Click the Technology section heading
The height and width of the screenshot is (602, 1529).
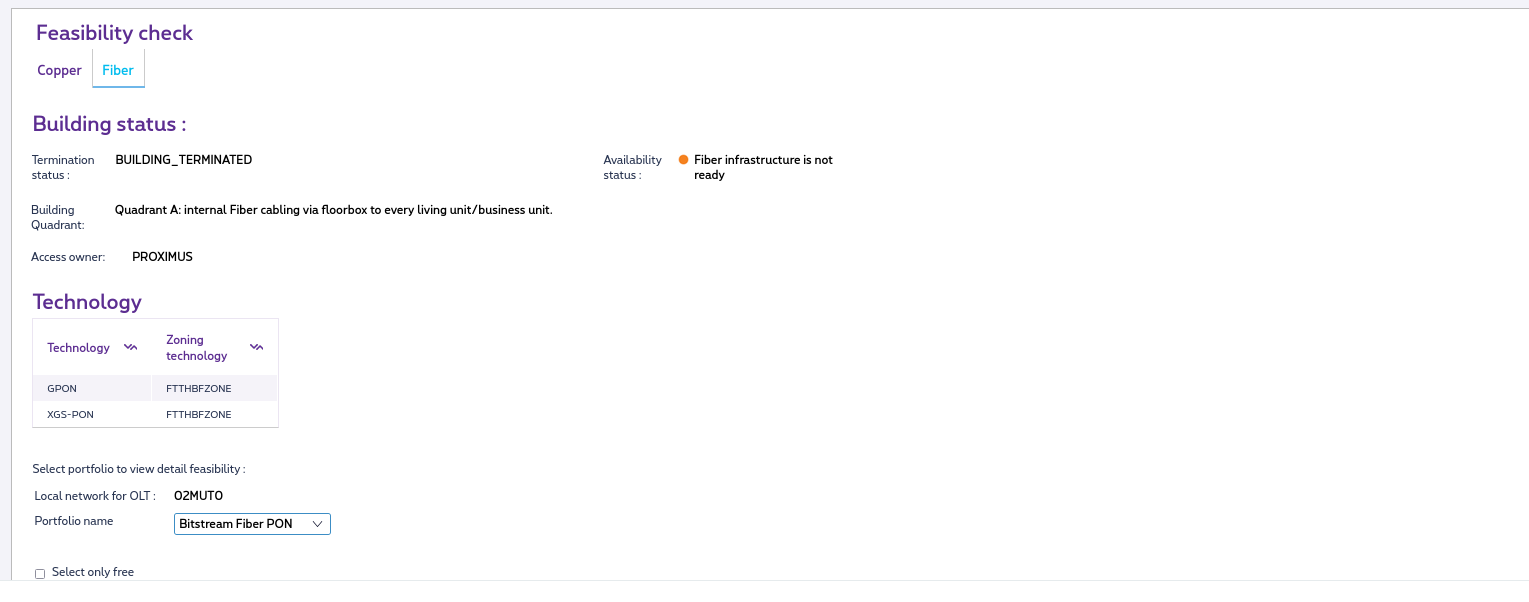87,302
